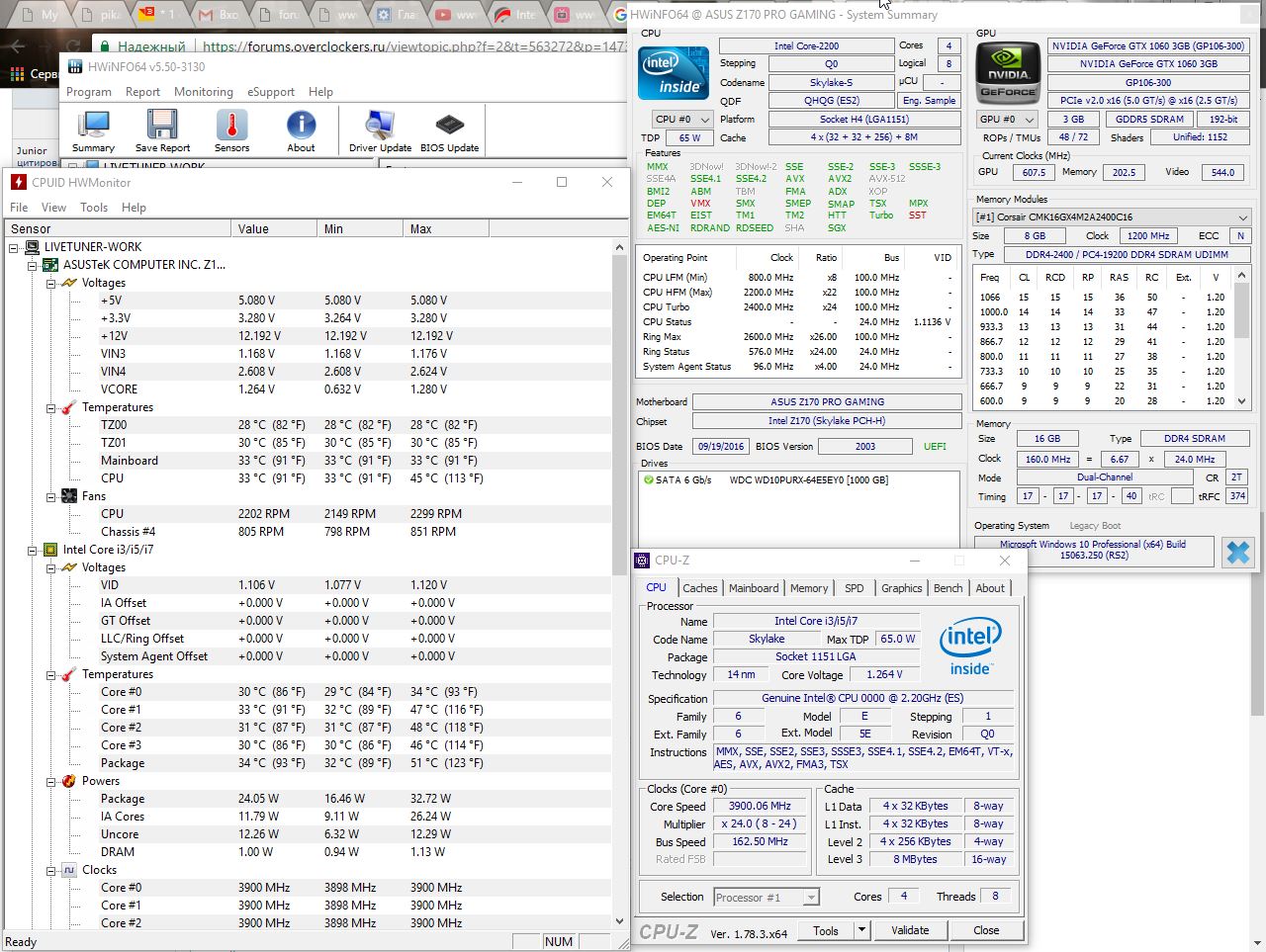This screenshot has height=952, width=1266.
Task: Switch to the Caches tab in CPU-Z
Action: (x=699, y=588)
